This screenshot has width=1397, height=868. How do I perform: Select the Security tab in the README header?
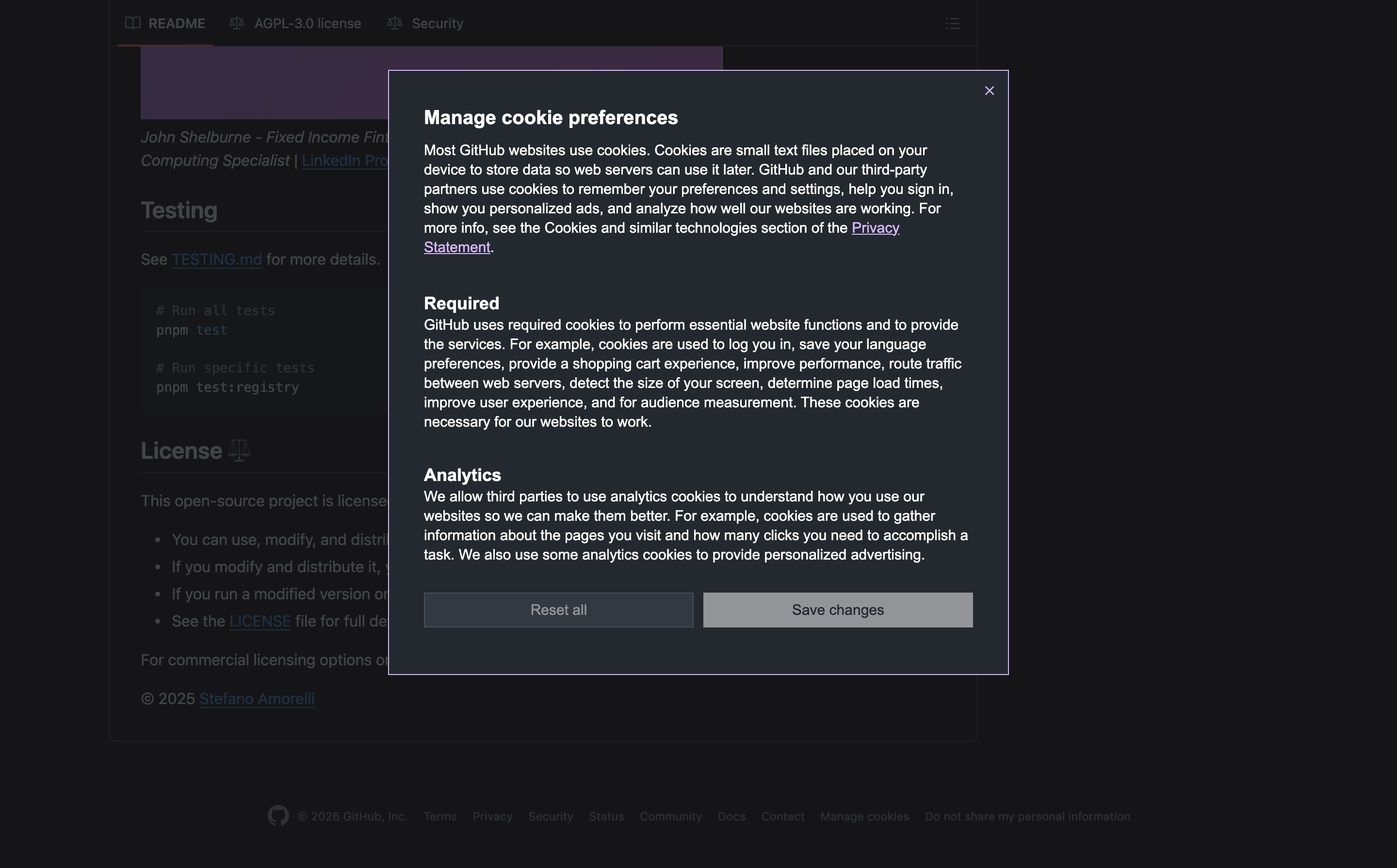(x=437, y=24)
